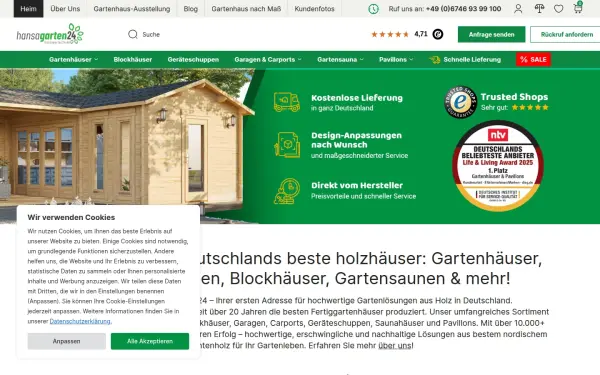This screenshot has height=375, width=600.
Task: Click the Wir verwenden Cookies heading
Action: pyautogui.click(x=71, y=217)
